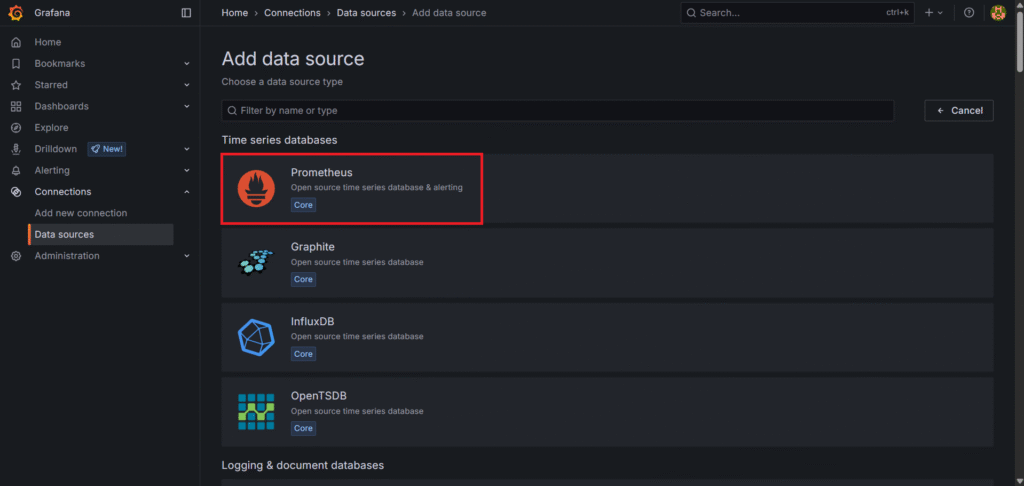
Task: Click the Home house icon in sidebar
Action: tap(16, 42)
